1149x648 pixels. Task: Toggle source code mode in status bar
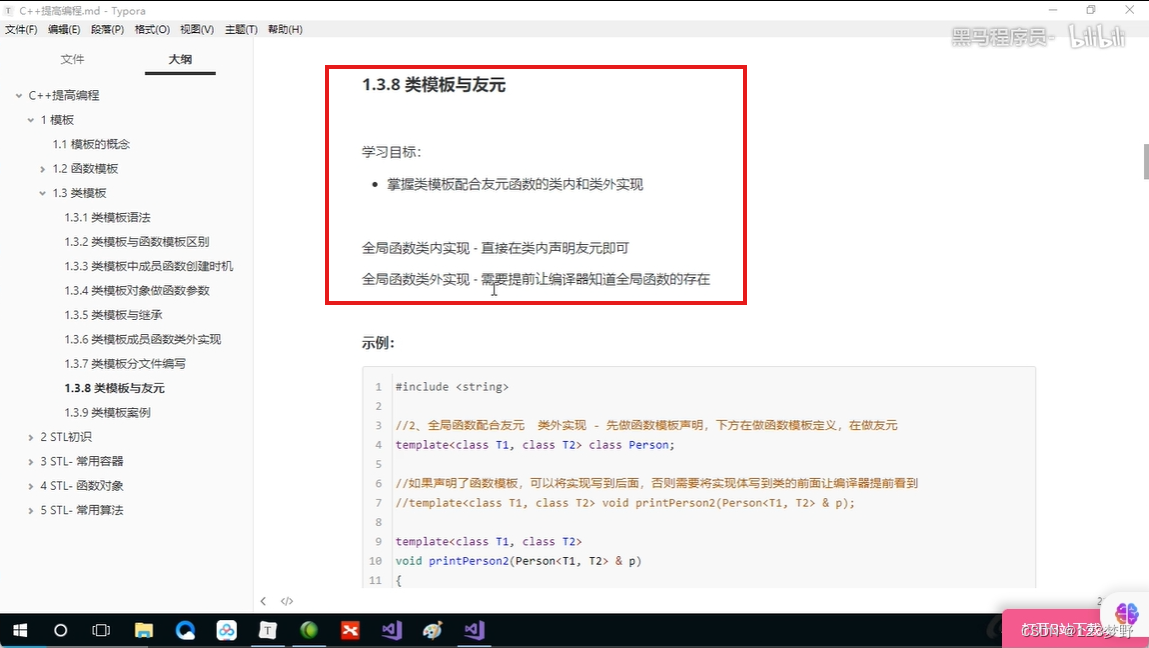click(x=287, y=600)
